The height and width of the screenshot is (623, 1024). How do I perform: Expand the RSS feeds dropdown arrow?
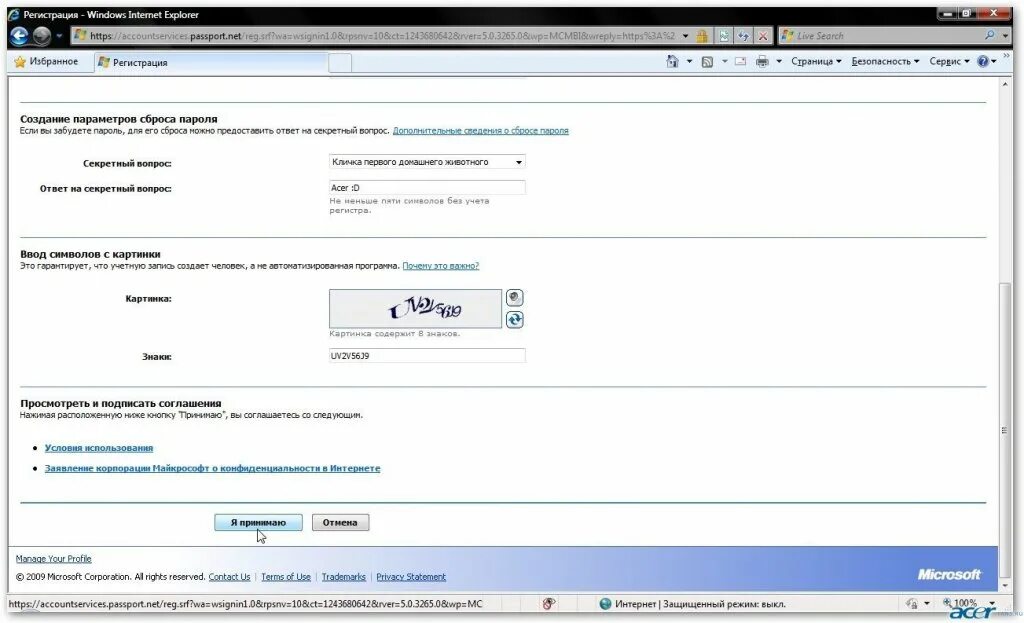pyautogui.click(x=724, y=61)
